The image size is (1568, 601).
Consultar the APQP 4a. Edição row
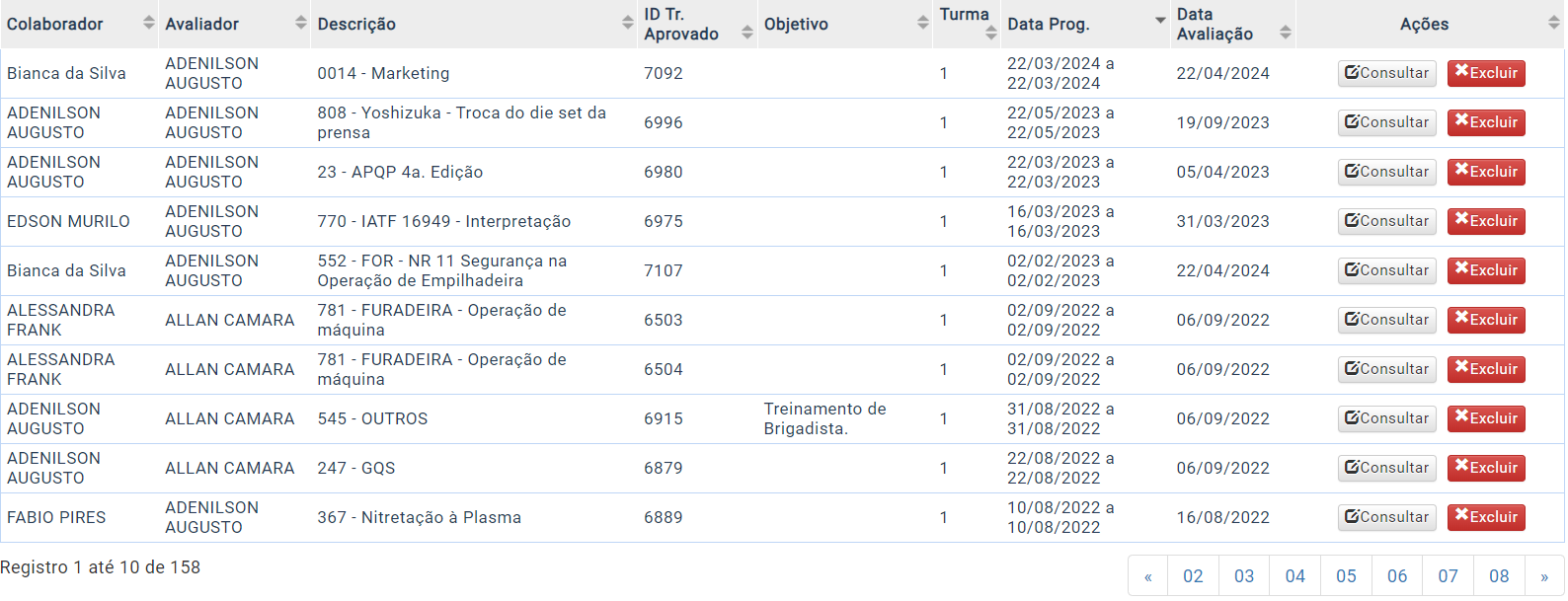tap(1387, 172)
